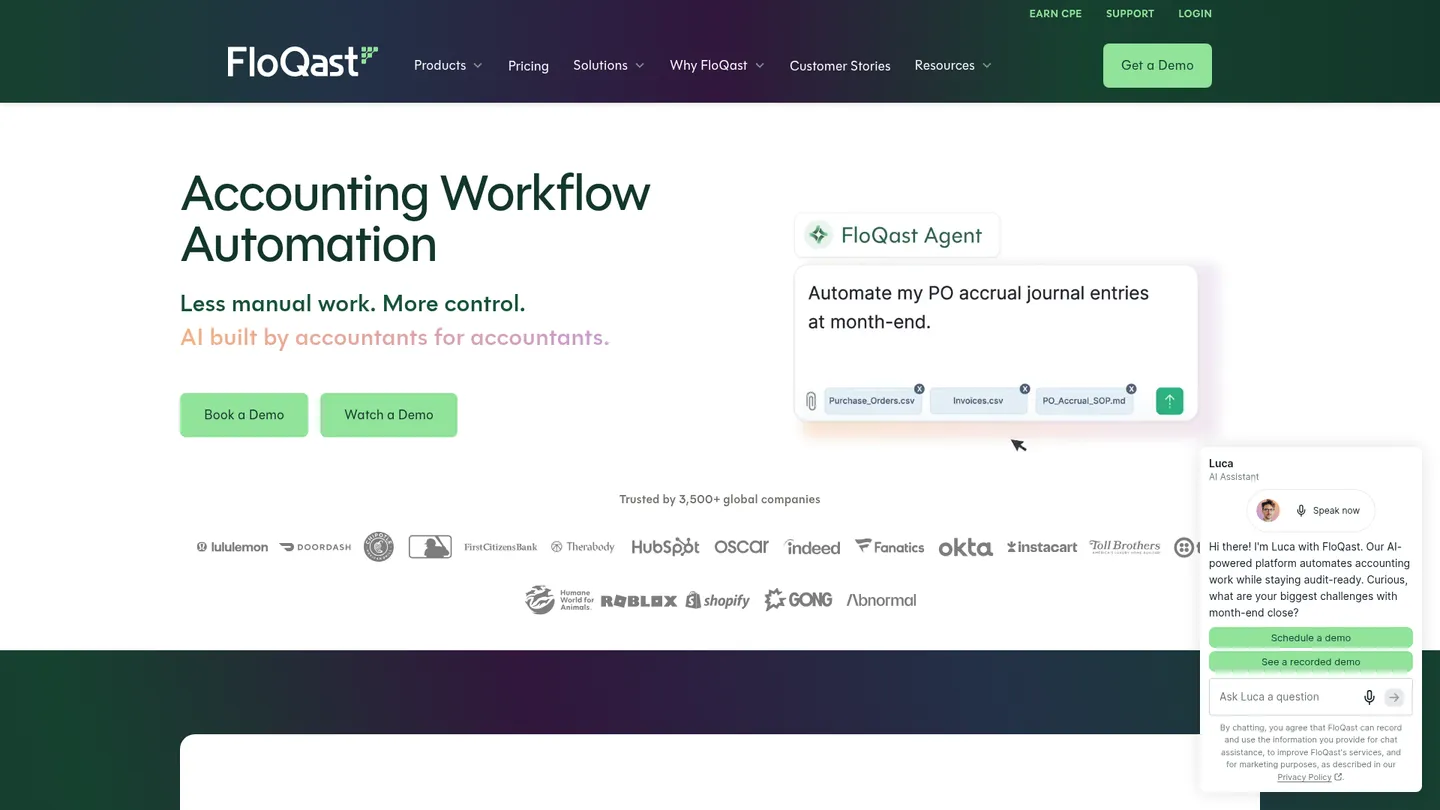Image resolution: width=1440 pixels, height=810 pixels.
Task: Click the paperclip attachment icon
Action: [x=811, y=401]
